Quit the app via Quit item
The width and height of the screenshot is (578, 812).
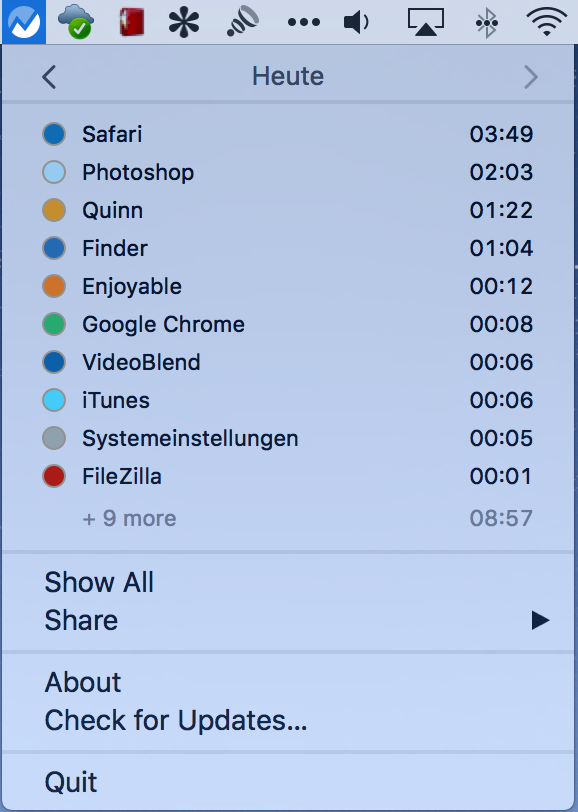71,782
